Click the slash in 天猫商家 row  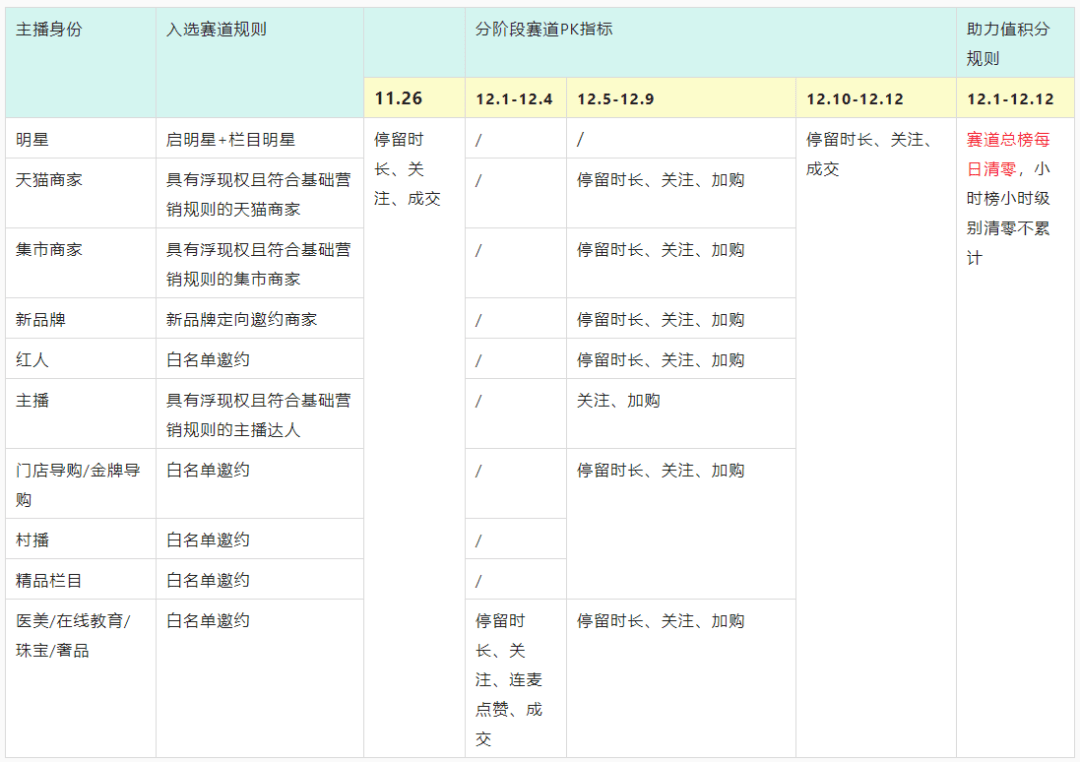(x=479, y=181)
